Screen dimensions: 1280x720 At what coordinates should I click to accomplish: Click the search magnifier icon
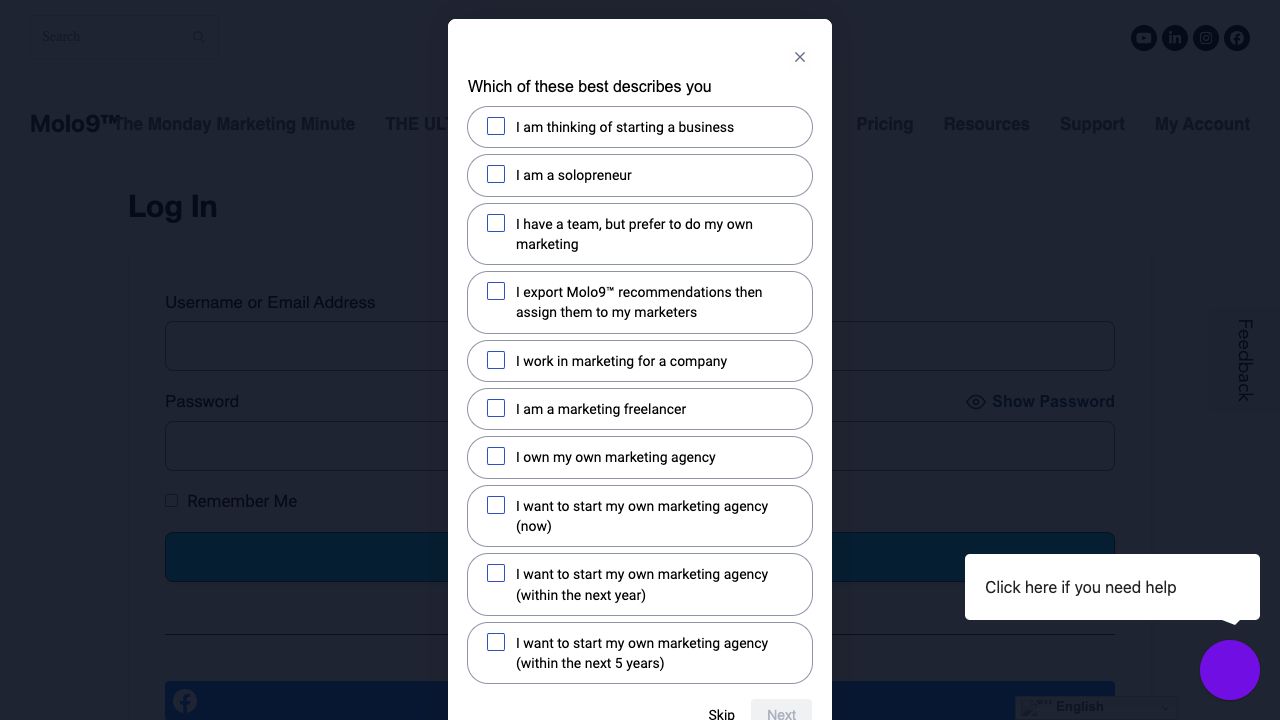point(199,37)
